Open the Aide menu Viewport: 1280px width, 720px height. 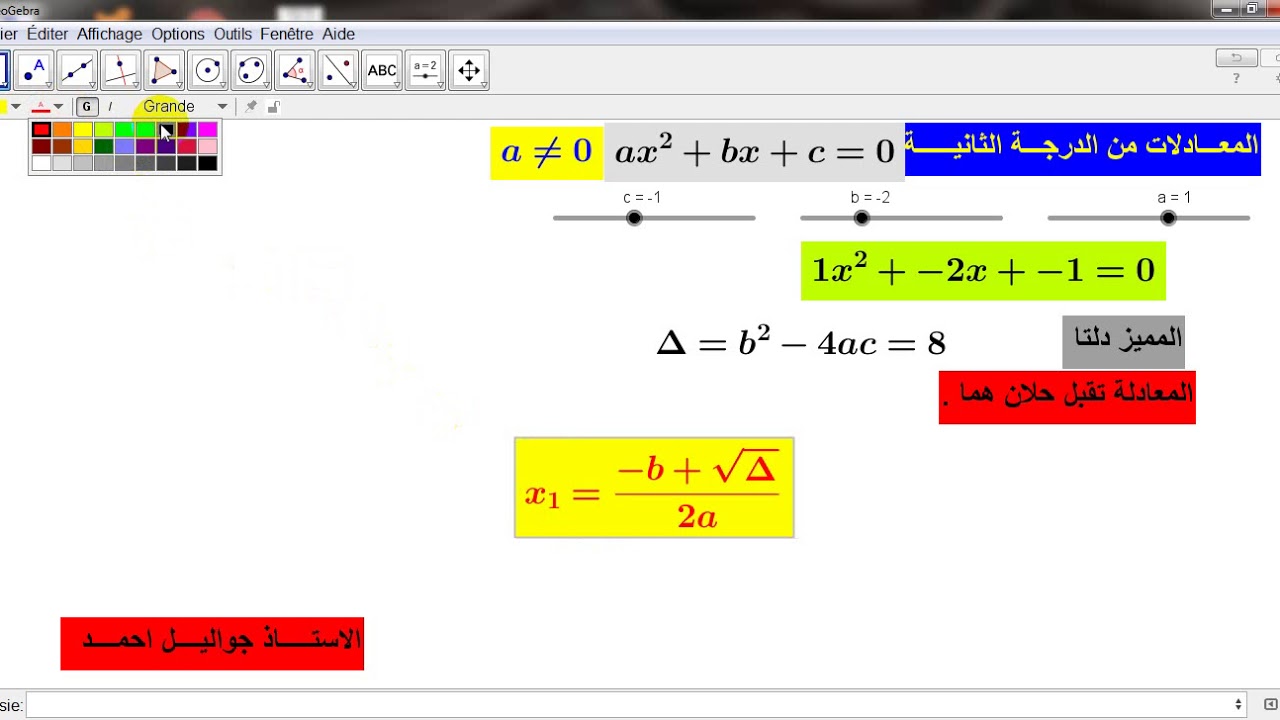[x=339, y=34]
